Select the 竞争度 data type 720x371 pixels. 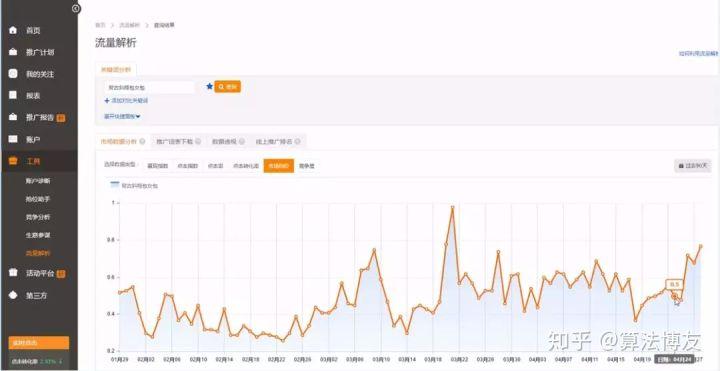[307, 166]
